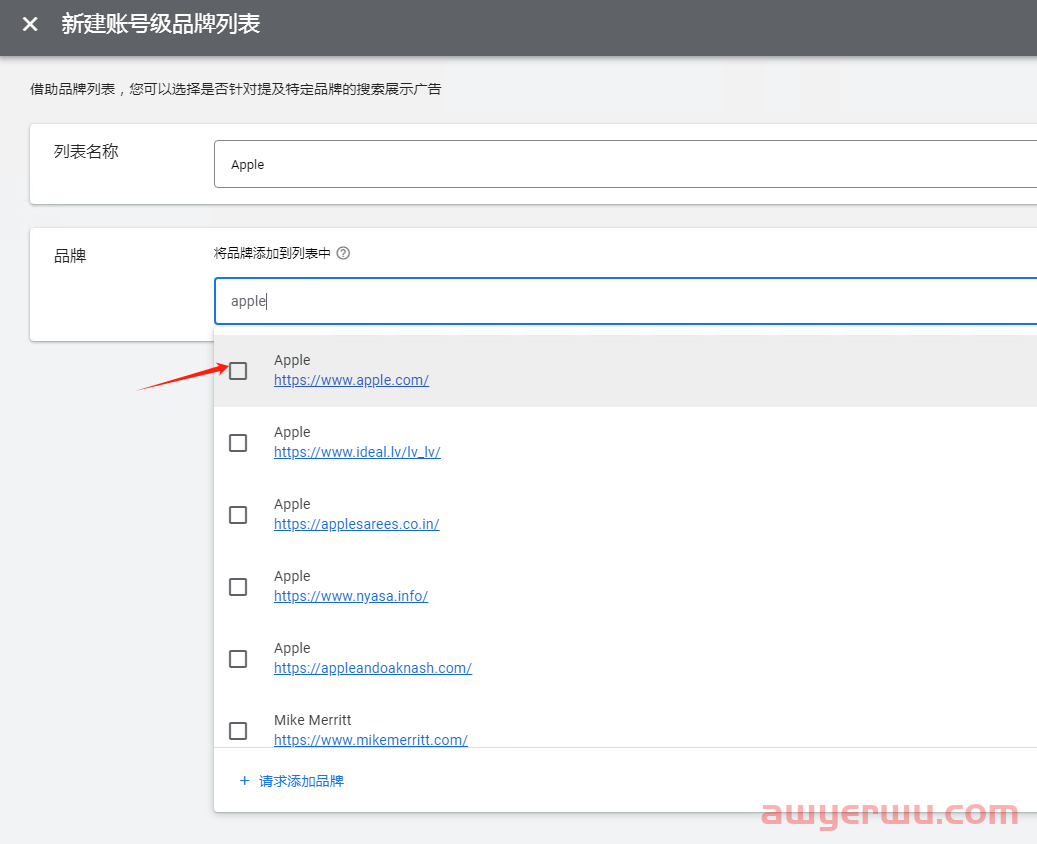The height and width of the screenshot is (844, 1037).
Task: Click the 新建账号级品牌列表 title
Action: (161, 24)
